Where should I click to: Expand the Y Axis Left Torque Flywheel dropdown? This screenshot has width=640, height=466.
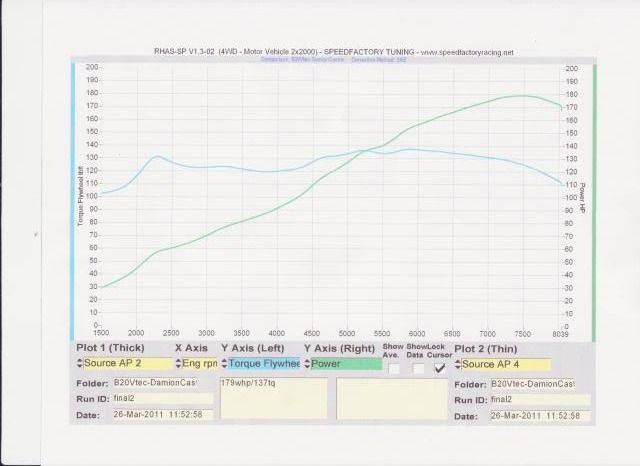[264, 365]
